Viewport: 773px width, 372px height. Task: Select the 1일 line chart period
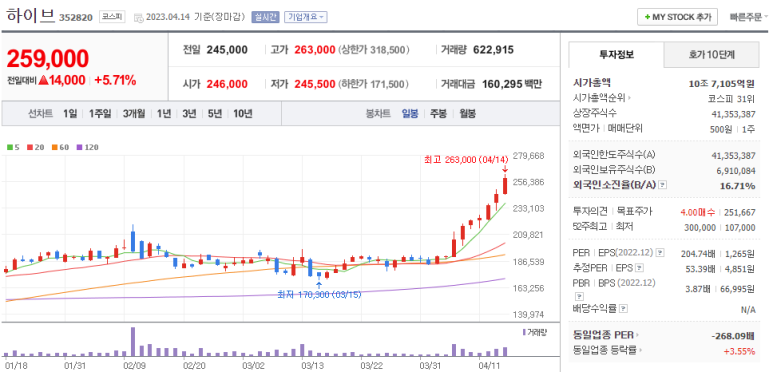[x=70, y=114]
